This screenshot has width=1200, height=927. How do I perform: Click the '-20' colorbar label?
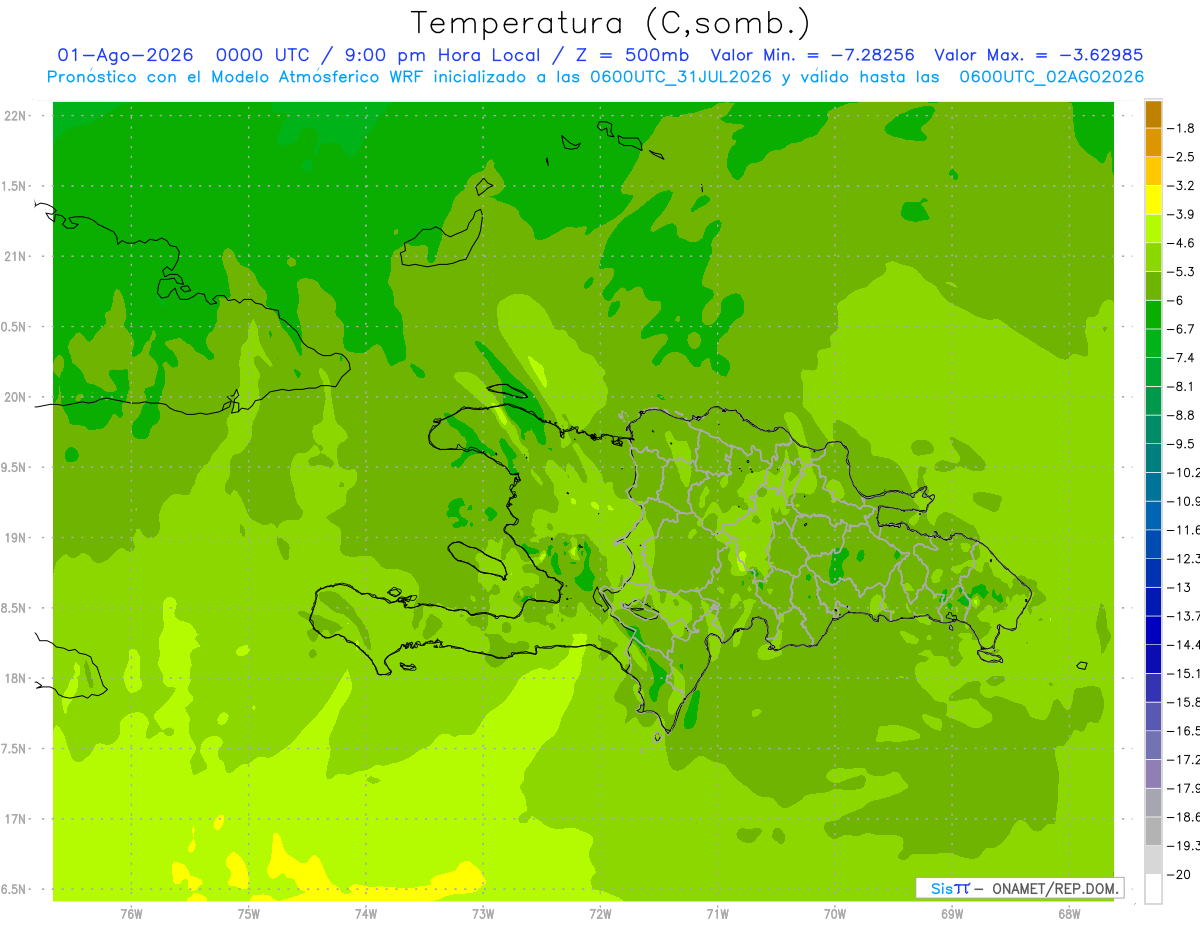click(x=1180, y=874)
